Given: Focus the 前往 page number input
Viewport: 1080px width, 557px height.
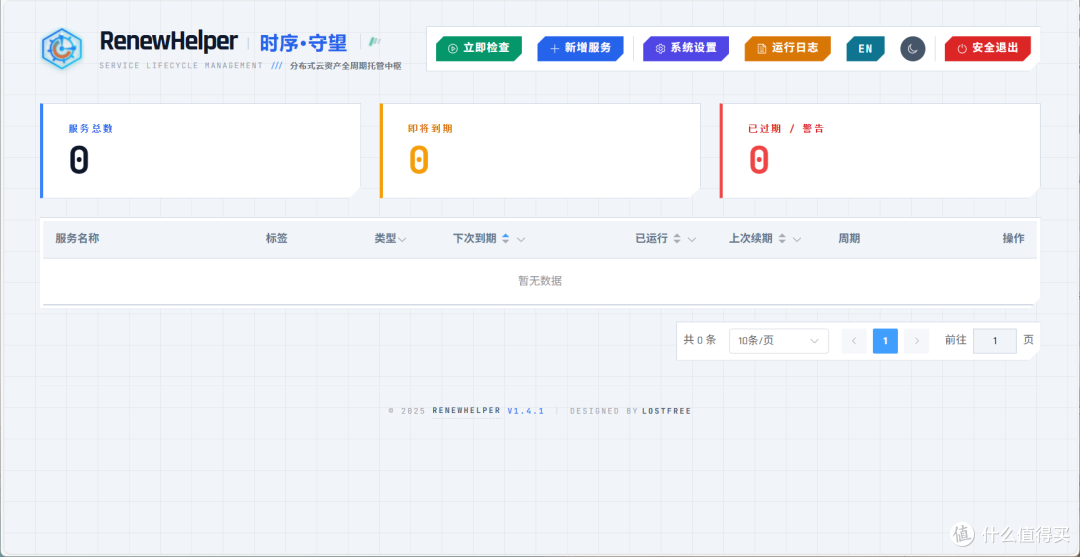Looking at the screenshot, I should tap(995, 341).
